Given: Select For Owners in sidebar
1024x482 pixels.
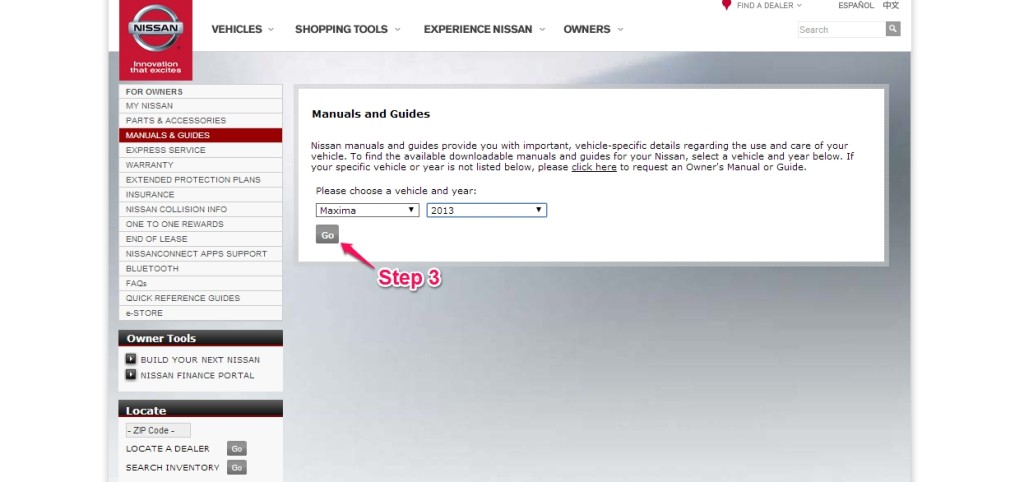Looking at the screenshot, I should pyautogui.click(x=200, y=91).
